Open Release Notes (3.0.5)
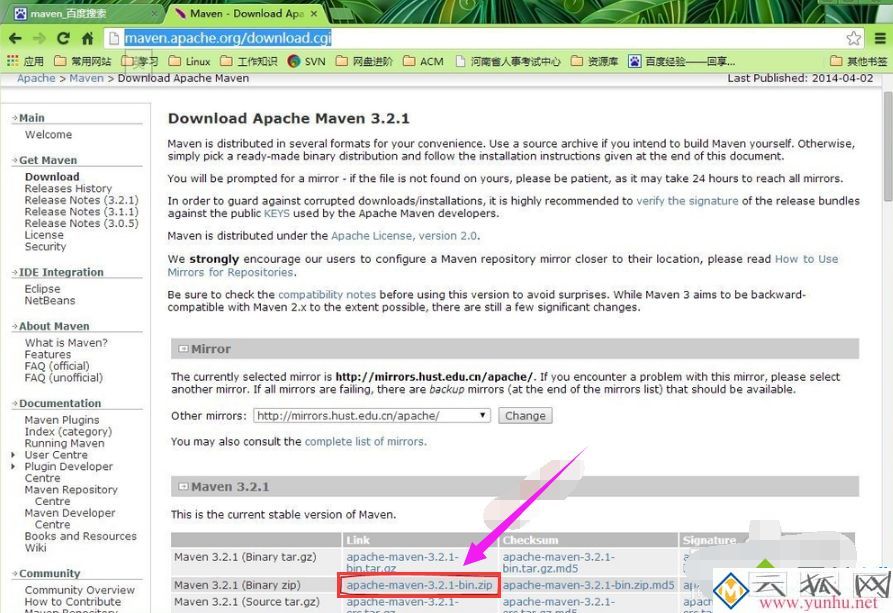Viewport: 893px width, 613px height. pos(81,223)
